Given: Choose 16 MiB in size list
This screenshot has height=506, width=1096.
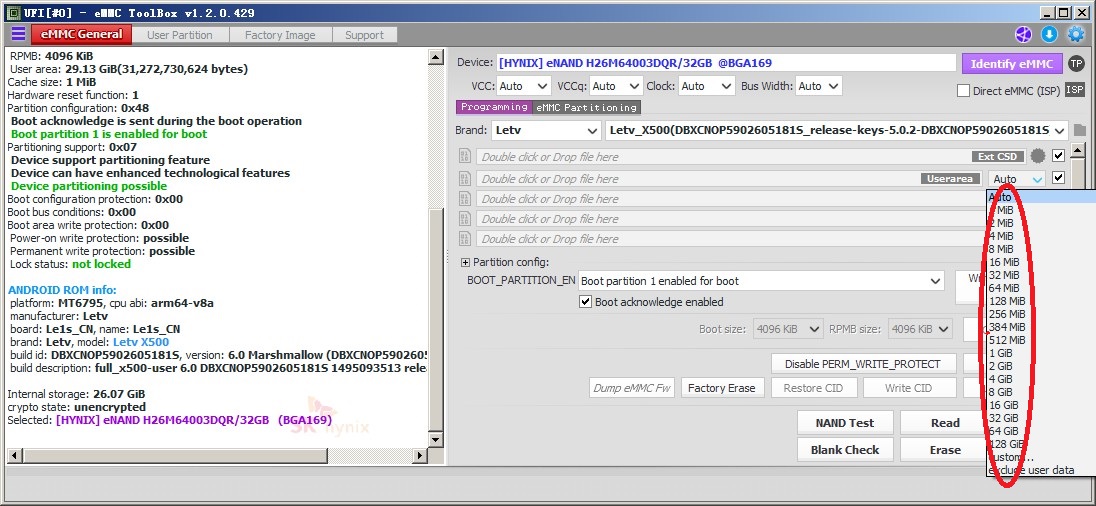Looking at the screenshot, I should point(1041,262).
